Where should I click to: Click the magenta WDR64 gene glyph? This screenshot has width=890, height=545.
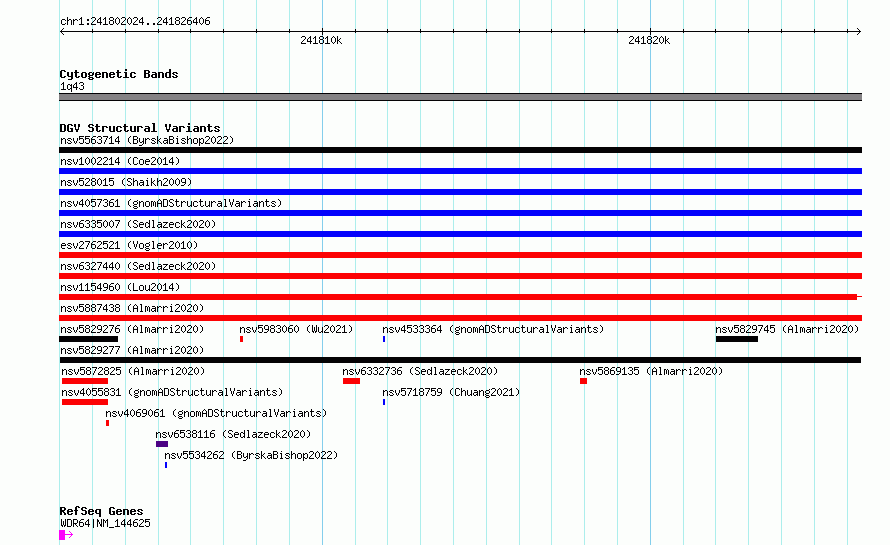[66, 535]
